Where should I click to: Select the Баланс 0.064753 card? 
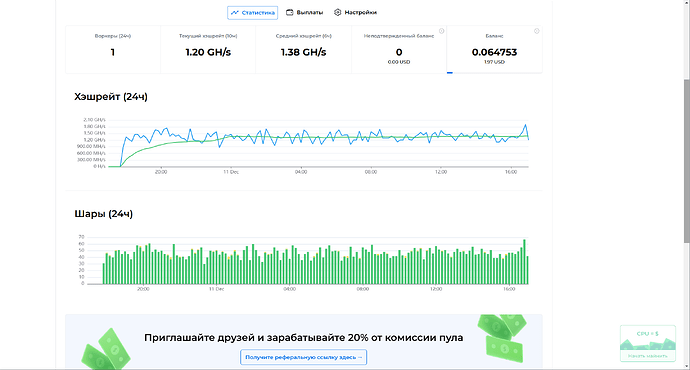pyautogui.click(x=494, y=49)
